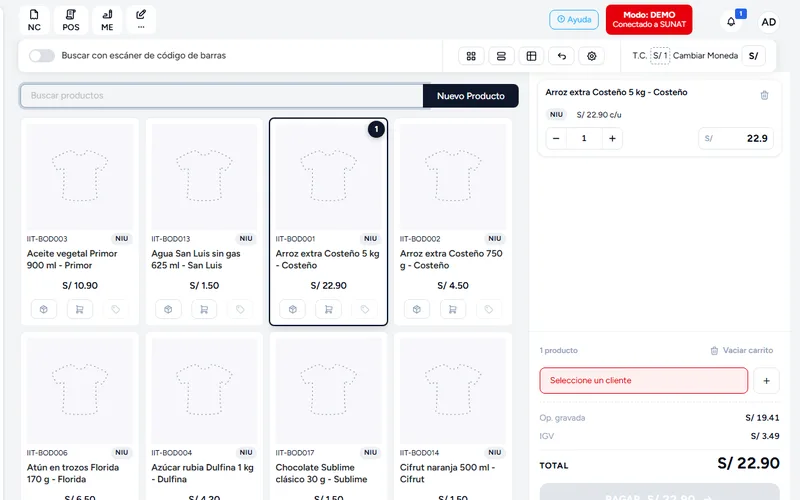800x500 pixels.
Task: Open the Seleccione un cliente dropdown
Action: tap(643, 381)
